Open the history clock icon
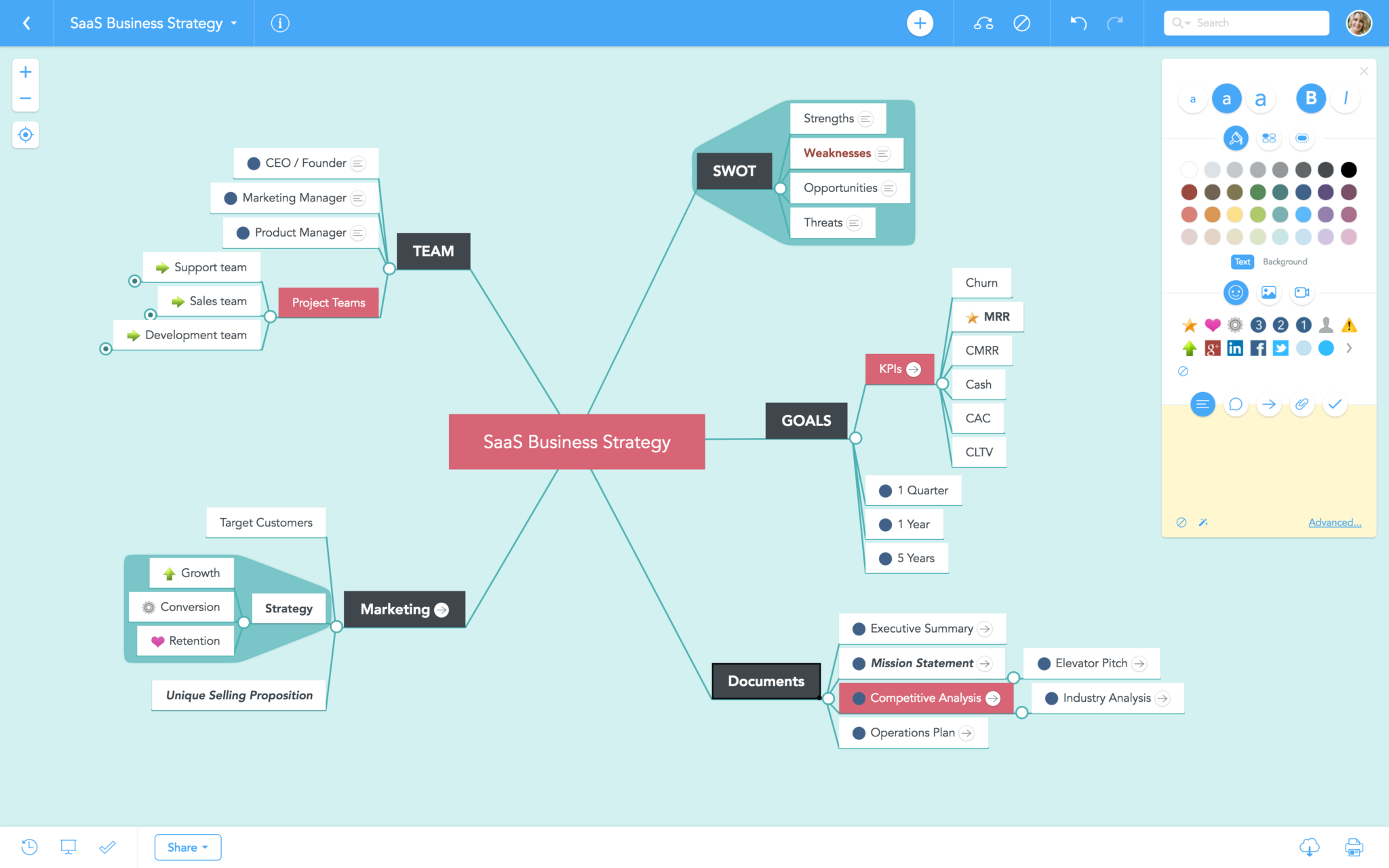Viewport: 1389px width, 868px height. [29, 846]
